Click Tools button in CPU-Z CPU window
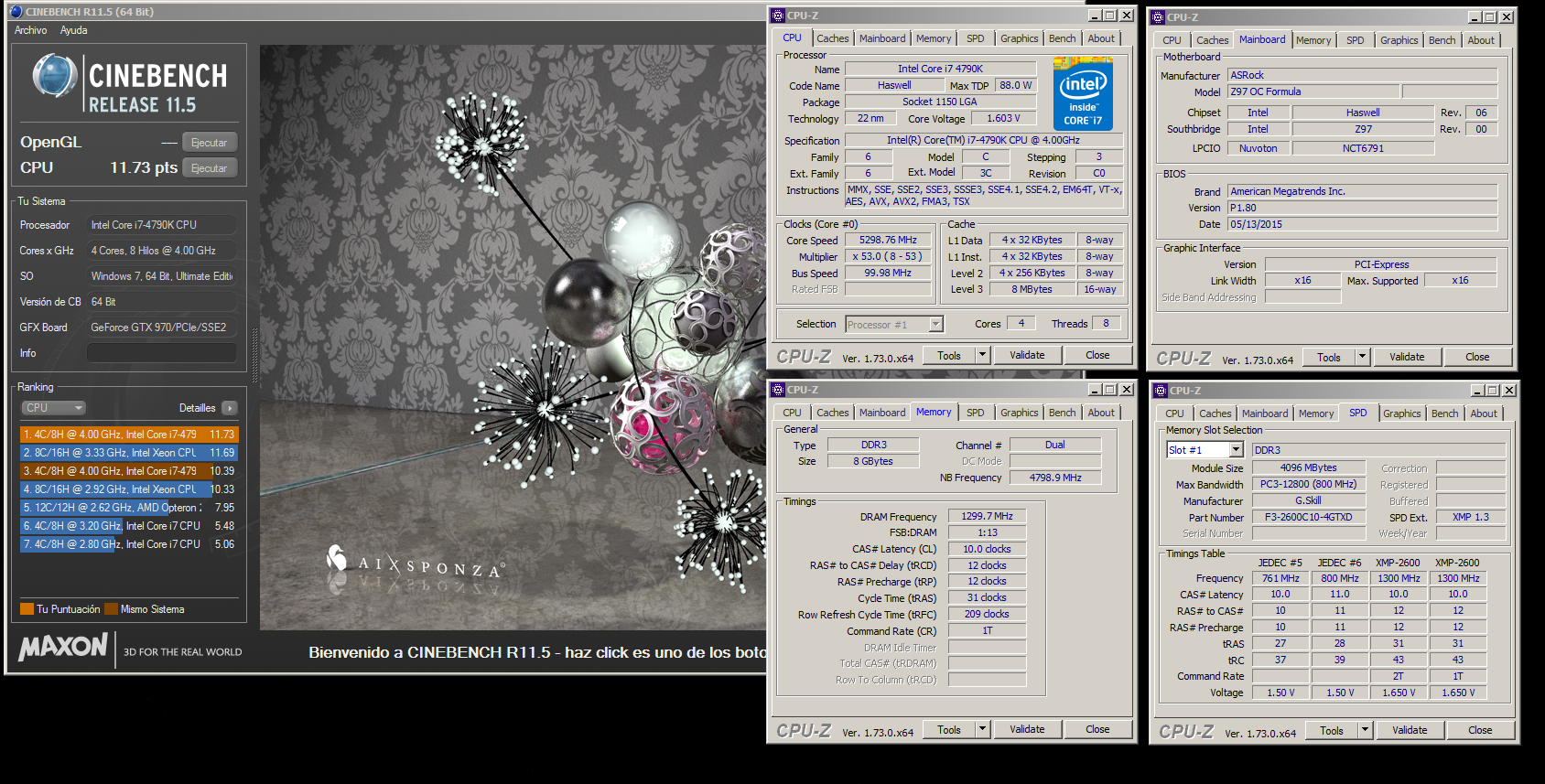Image resolution: width=1545 pixels, height=784 pixels. [x=949, y=356]
